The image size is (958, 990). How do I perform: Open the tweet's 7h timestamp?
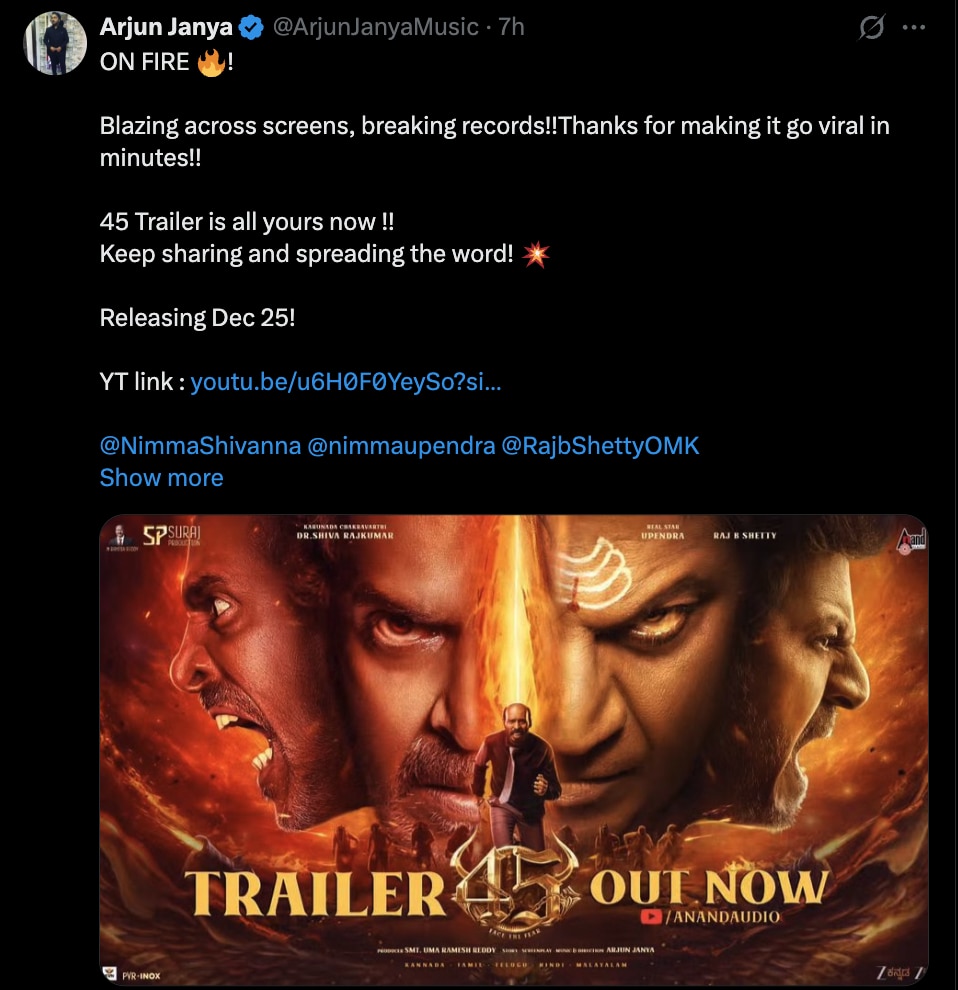pos(511,27)
